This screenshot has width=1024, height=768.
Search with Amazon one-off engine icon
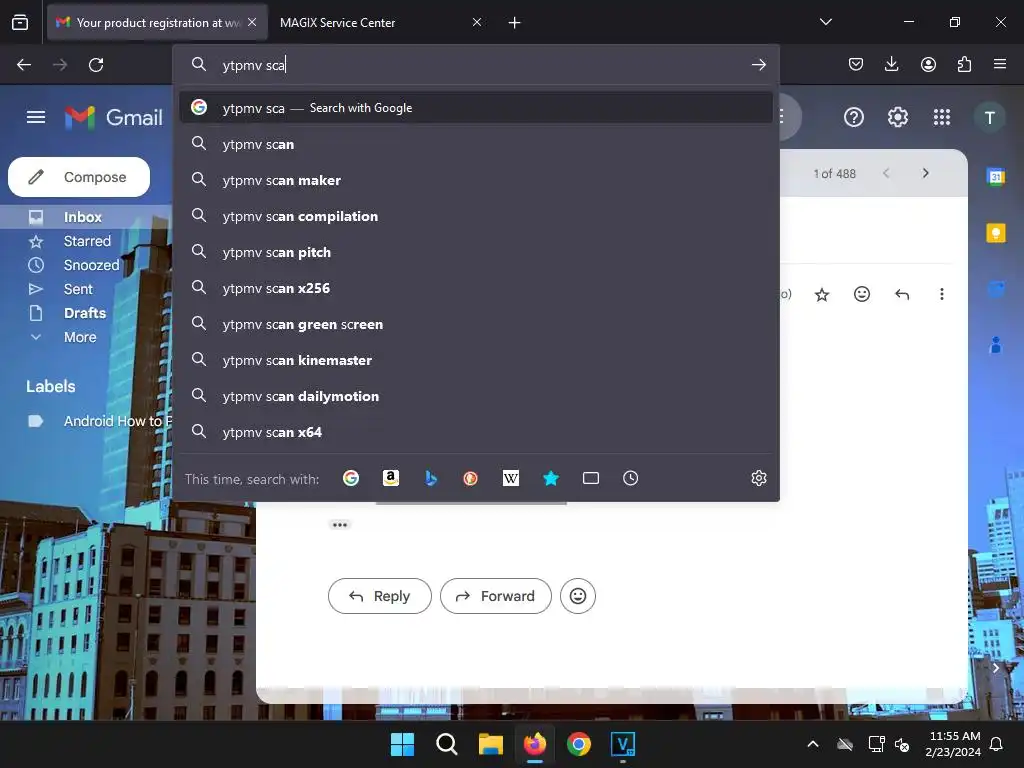tap(391, 478)
